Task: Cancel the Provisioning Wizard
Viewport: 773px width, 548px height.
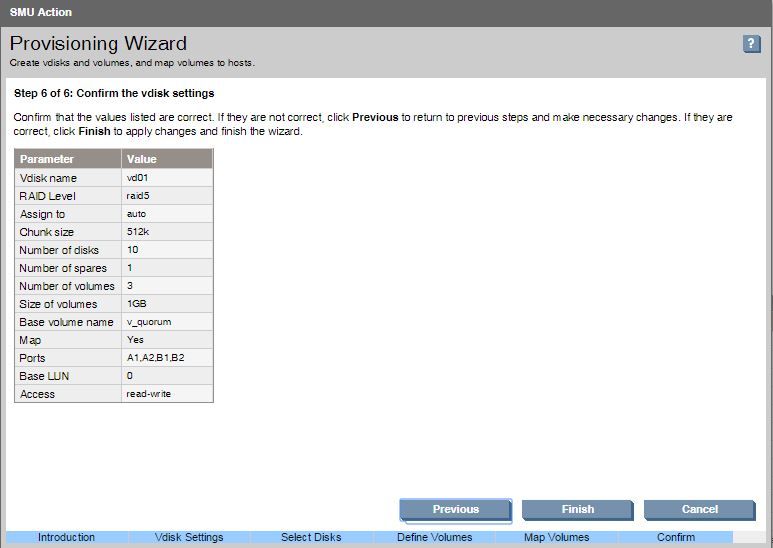Action: (699, 509)
